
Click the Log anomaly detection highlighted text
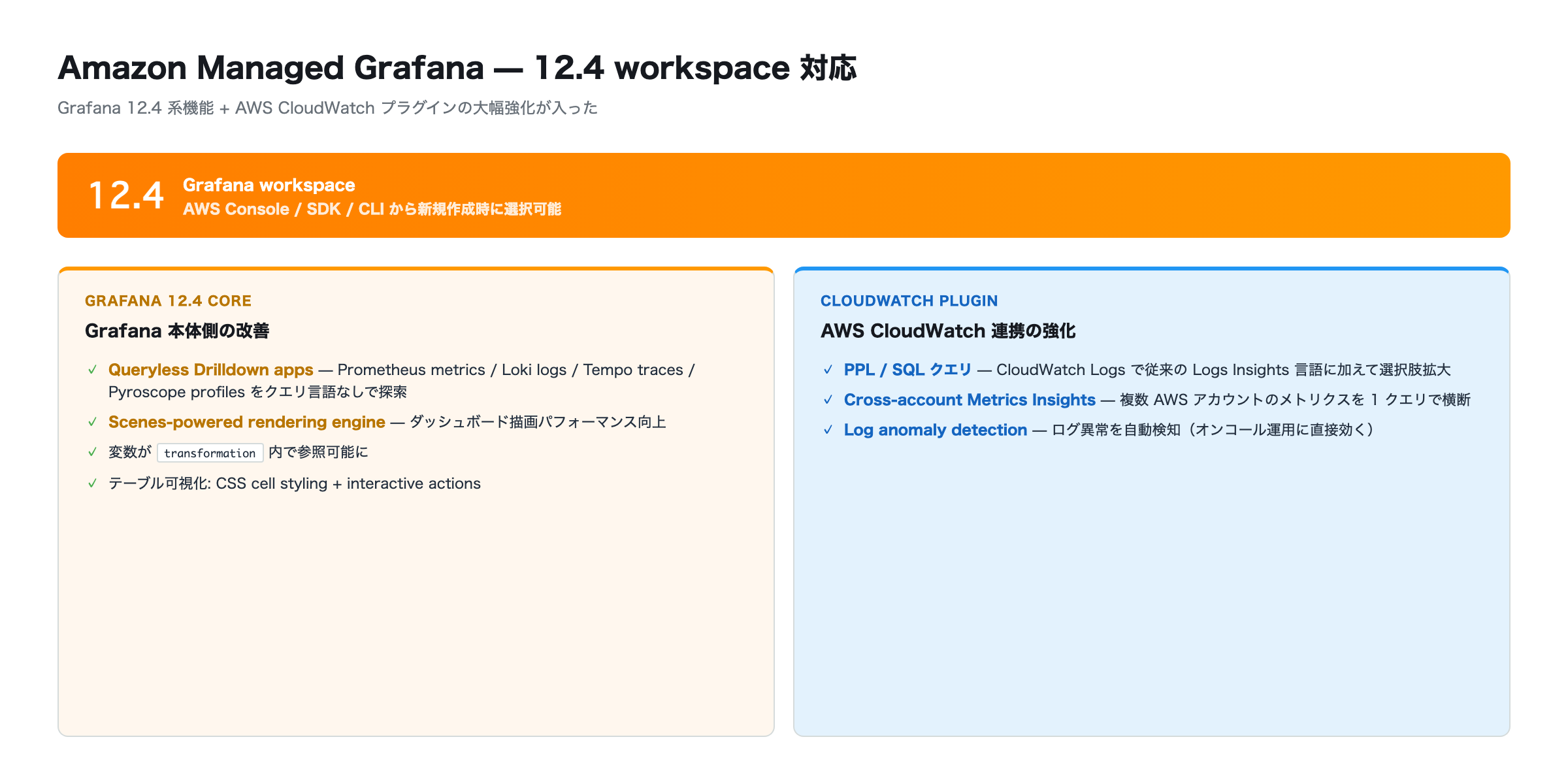pos(936,430)
